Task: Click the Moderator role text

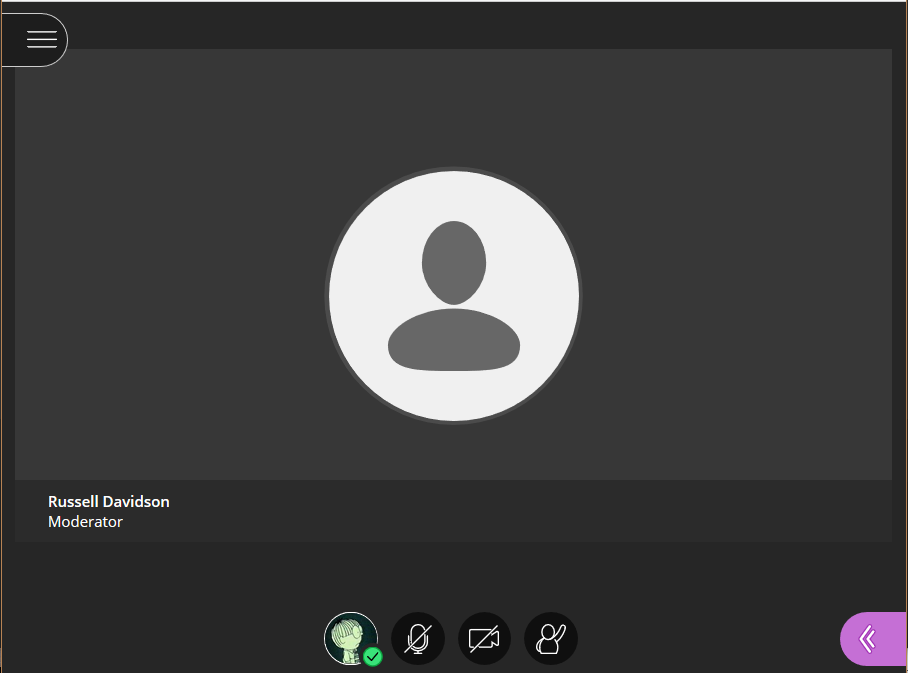Action: (85, 521)
